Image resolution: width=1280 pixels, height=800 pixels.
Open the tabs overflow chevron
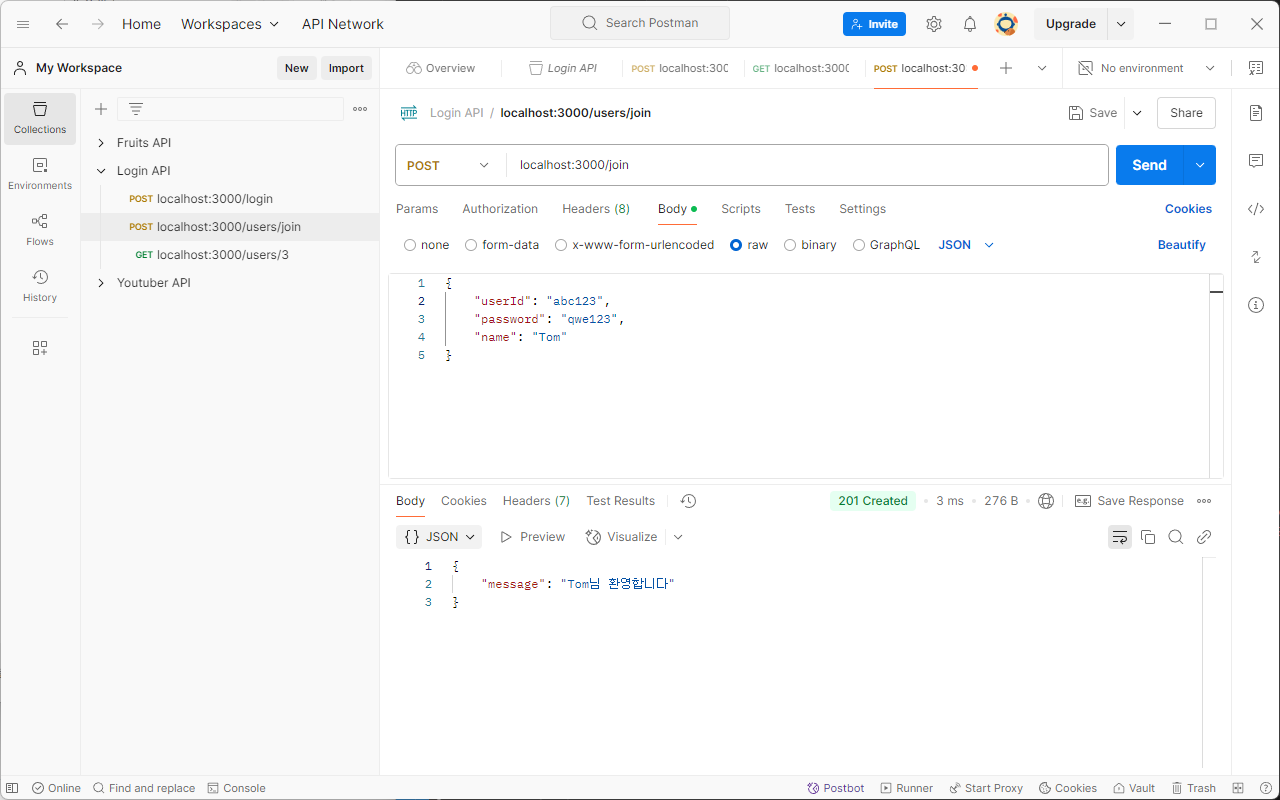coord(1042,68)
